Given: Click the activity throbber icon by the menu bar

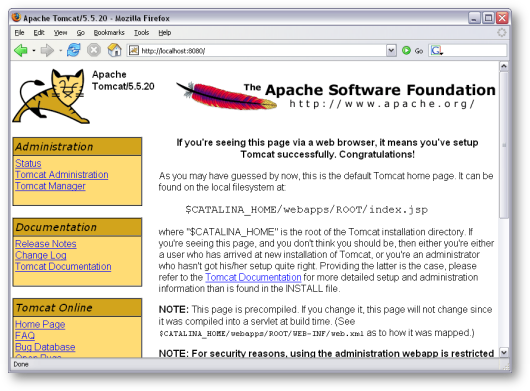Looking at the screenshot, I should 502,32.
